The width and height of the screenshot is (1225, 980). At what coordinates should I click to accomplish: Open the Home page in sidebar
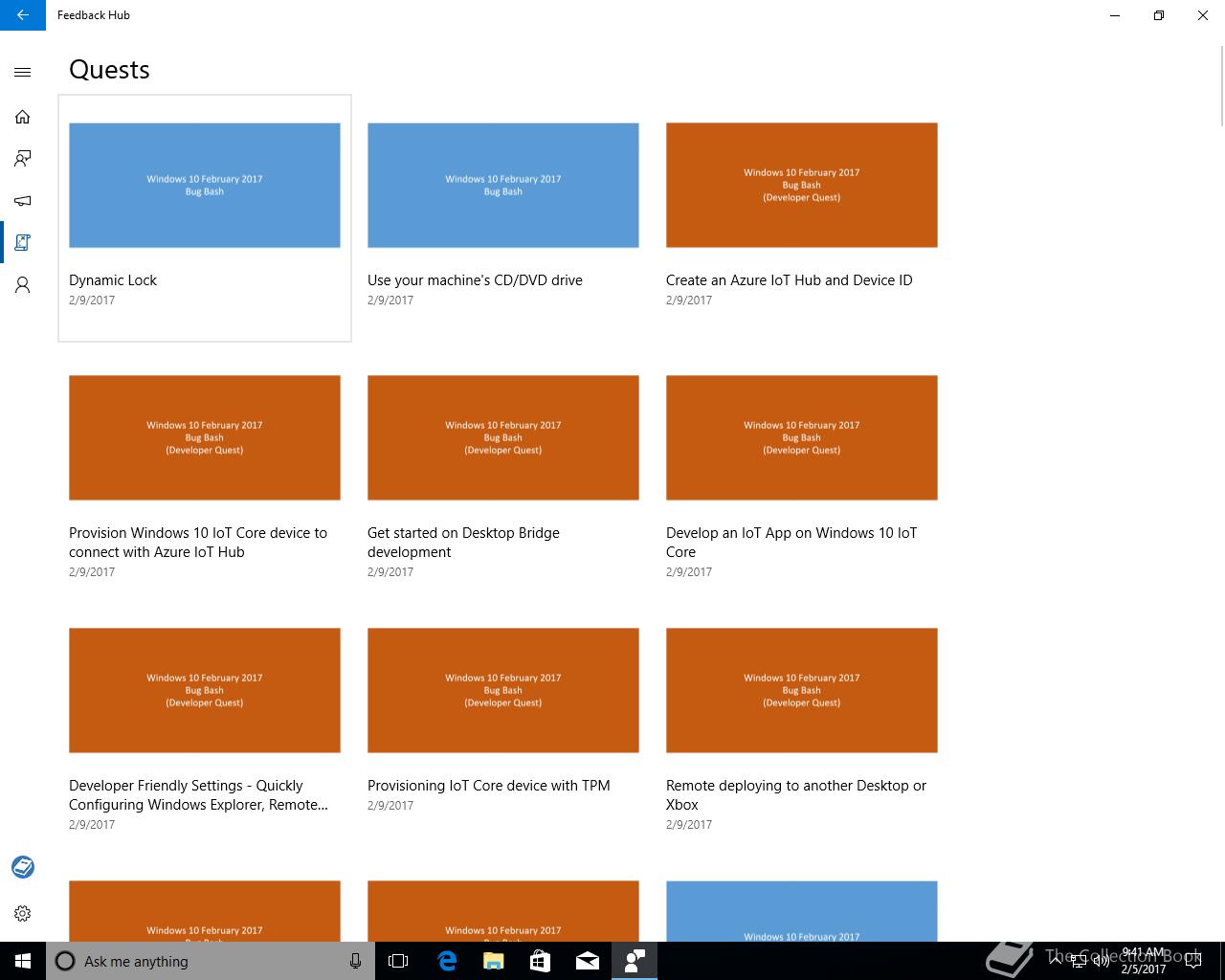tap(23, 117)
